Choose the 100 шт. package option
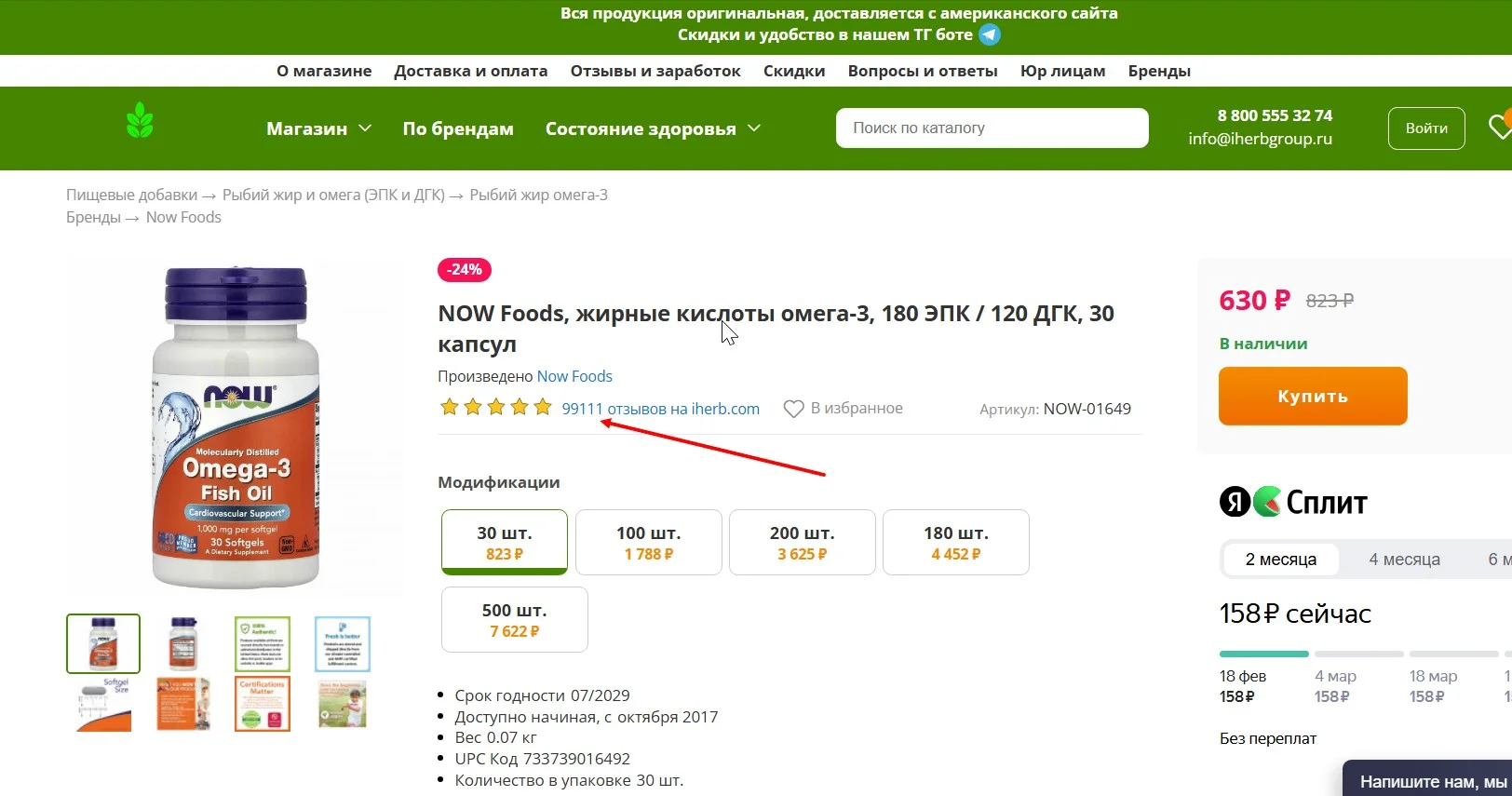Screen dimensions: 1512x796 pyautogui.click(x=649, y=543)
